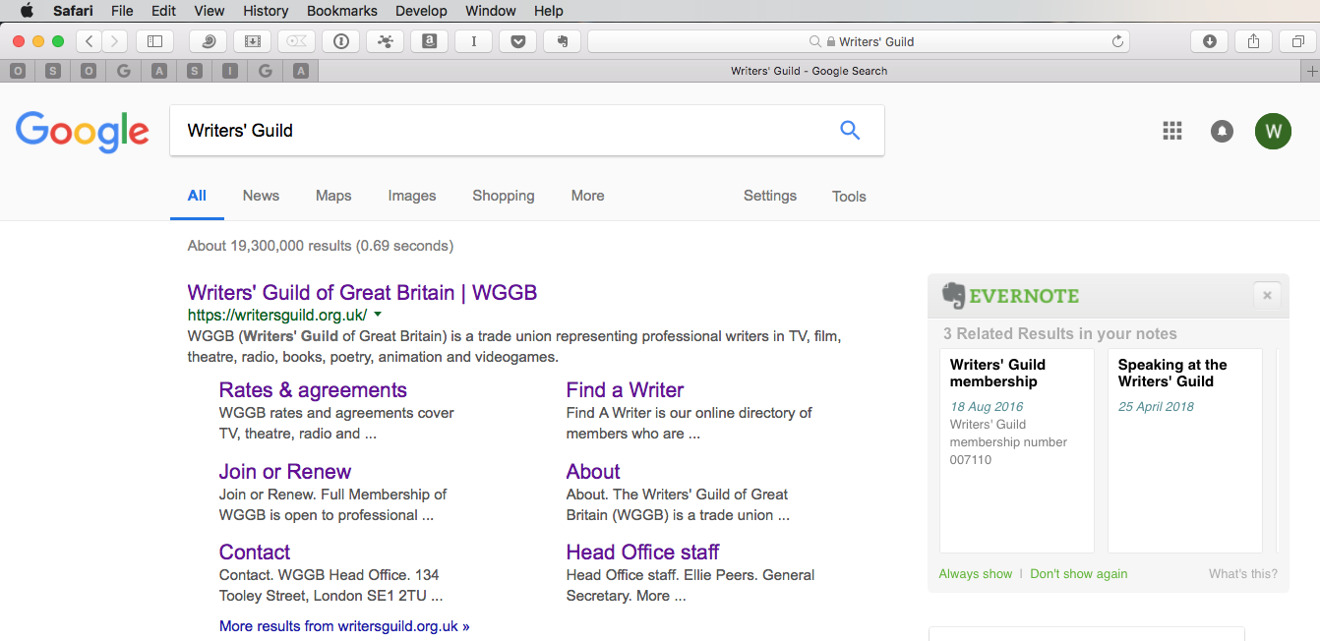The width and height of the screenshot is (1320, 641).
Task: Open the 1Password extension
Action: [x=341, y=41]
